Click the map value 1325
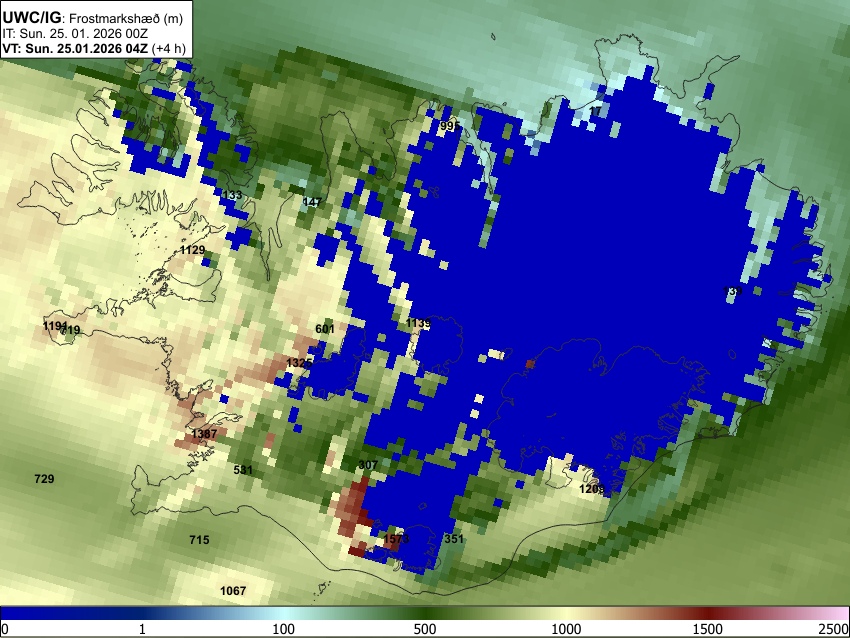Image resolution: width=850 pixels, height=638 pixels. coord(299,363)
